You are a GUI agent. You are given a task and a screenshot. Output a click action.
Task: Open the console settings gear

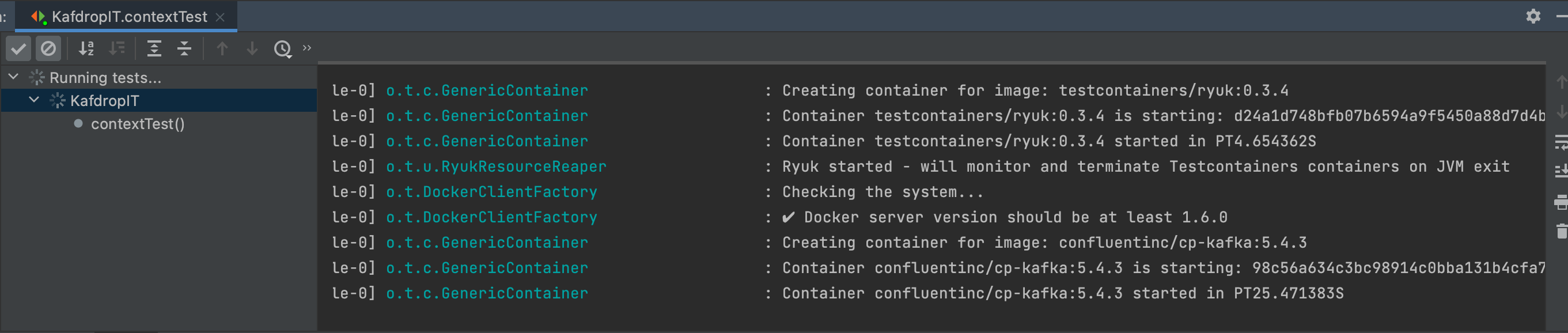(1534, 17)
